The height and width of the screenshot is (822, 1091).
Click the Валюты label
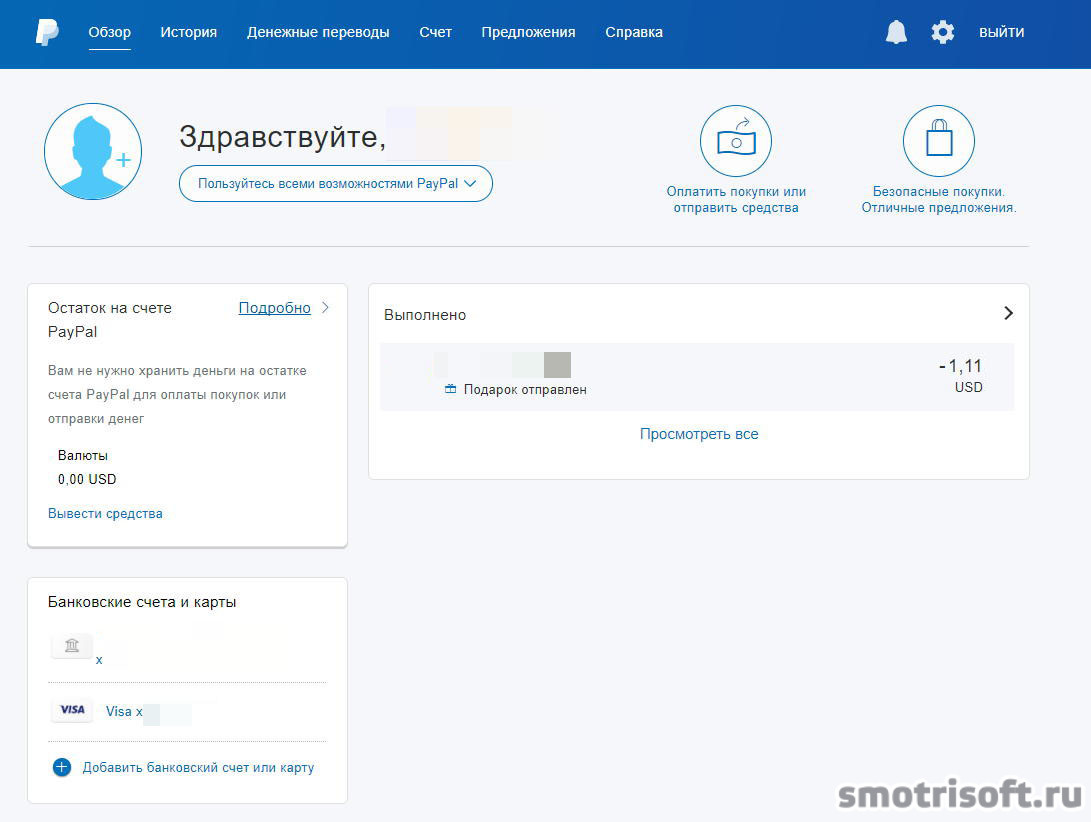click(83, 455)
